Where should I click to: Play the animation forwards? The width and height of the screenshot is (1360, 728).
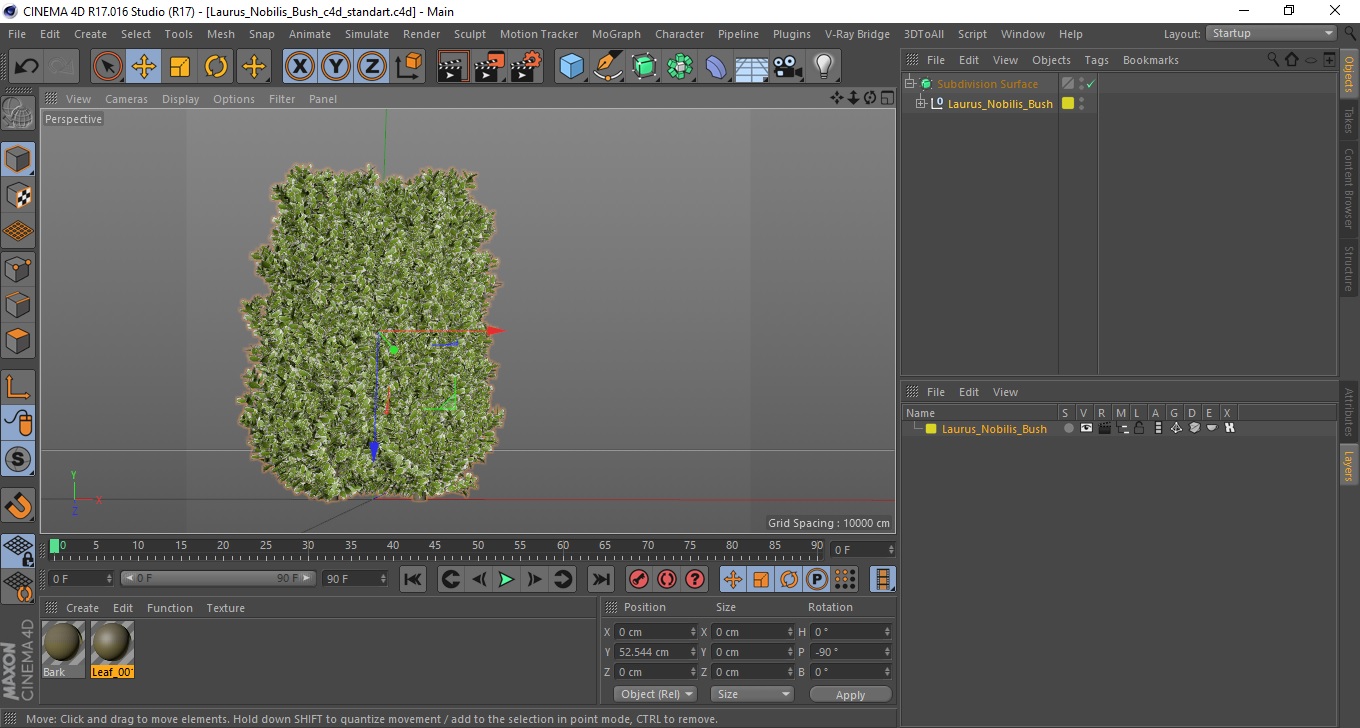point(507,579)
